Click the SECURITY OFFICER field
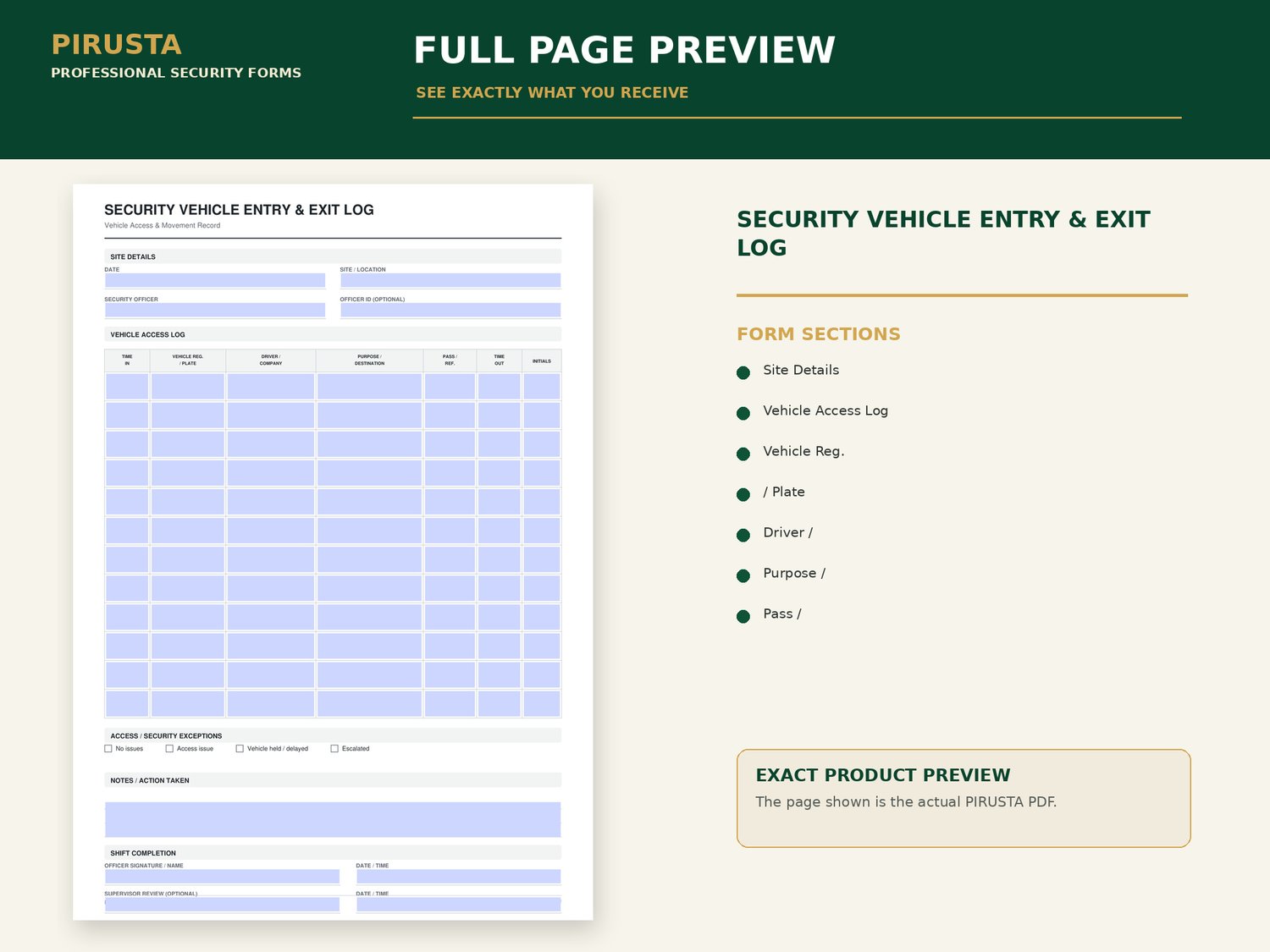This screenshot has height=952, width=1270. coord(215,310)
